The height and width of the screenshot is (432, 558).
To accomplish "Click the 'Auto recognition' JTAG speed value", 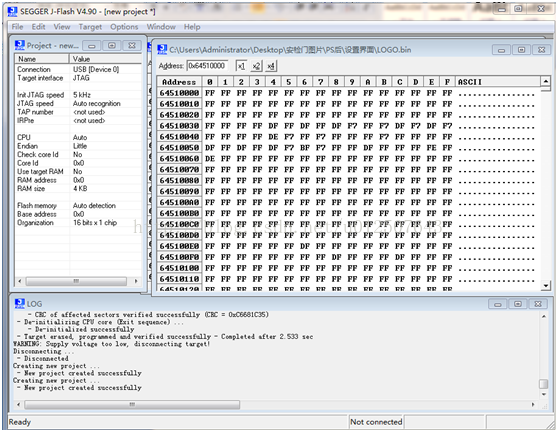I will [97, 104].
